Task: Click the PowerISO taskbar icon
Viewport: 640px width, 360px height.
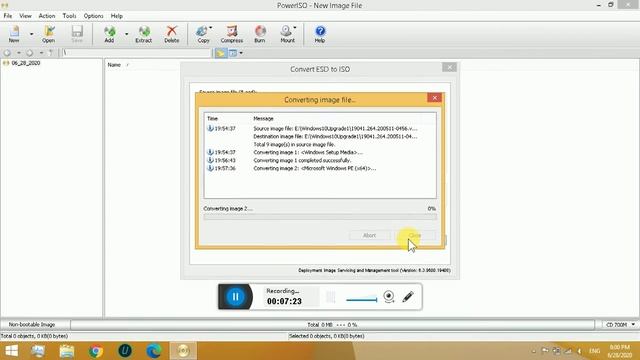Action: coord(183,351)
